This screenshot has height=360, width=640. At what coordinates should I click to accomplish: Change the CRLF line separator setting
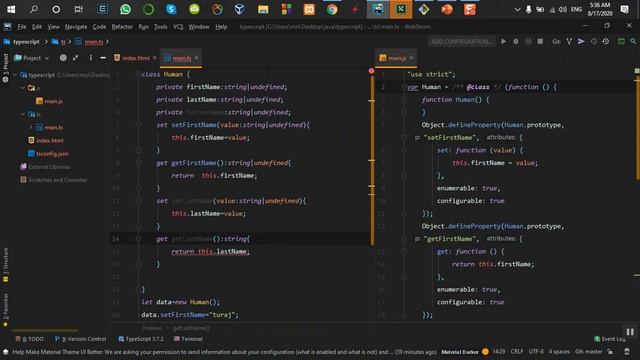517,351
